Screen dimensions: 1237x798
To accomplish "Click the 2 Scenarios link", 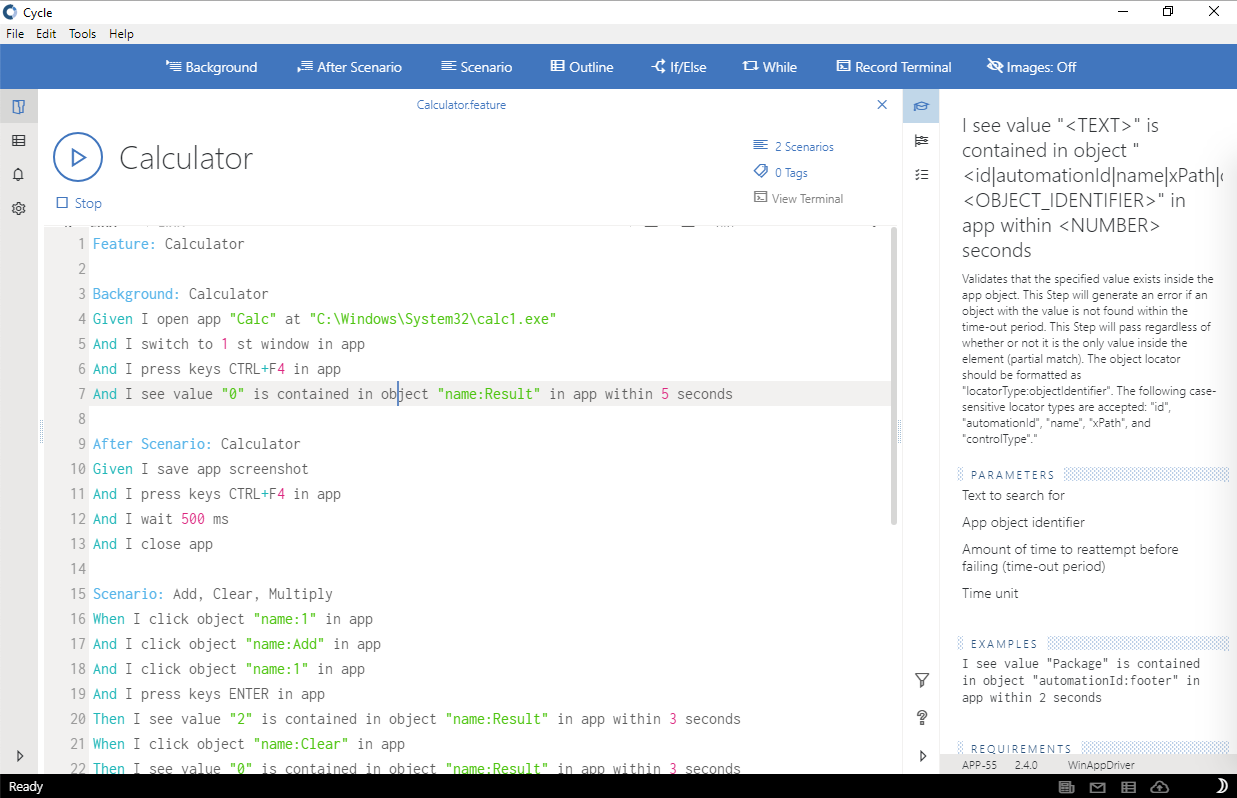I will point(794,146).
